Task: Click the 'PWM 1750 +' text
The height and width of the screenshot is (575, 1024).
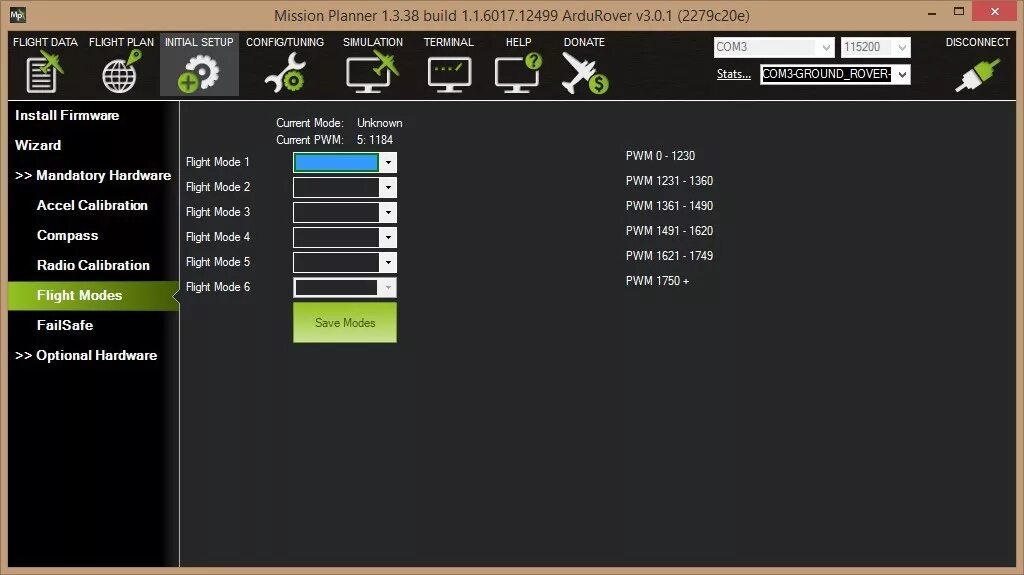Action: (658, 281)
